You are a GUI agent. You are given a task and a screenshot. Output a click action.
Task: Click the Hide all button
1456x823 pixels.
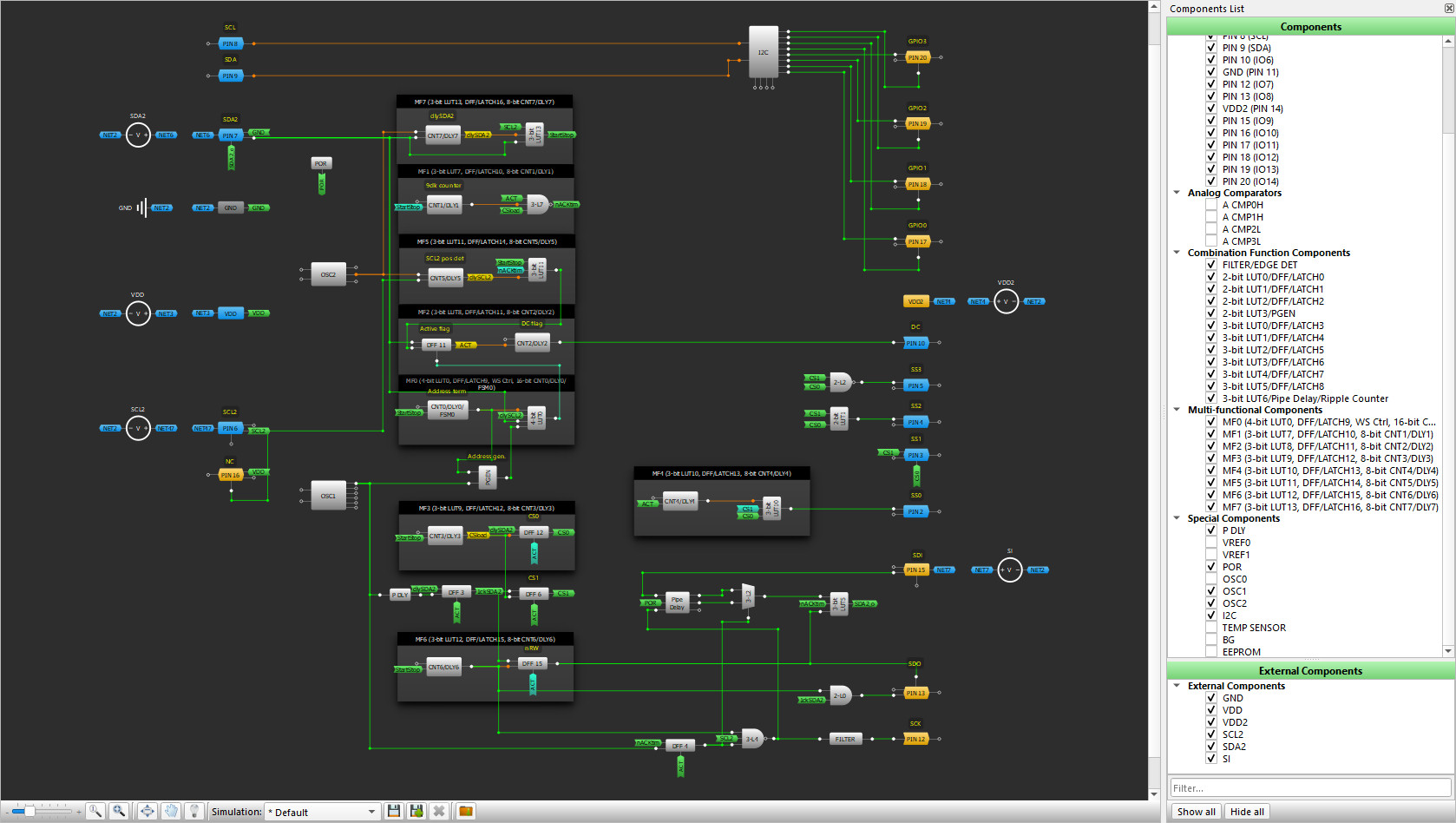(1247, 812)
